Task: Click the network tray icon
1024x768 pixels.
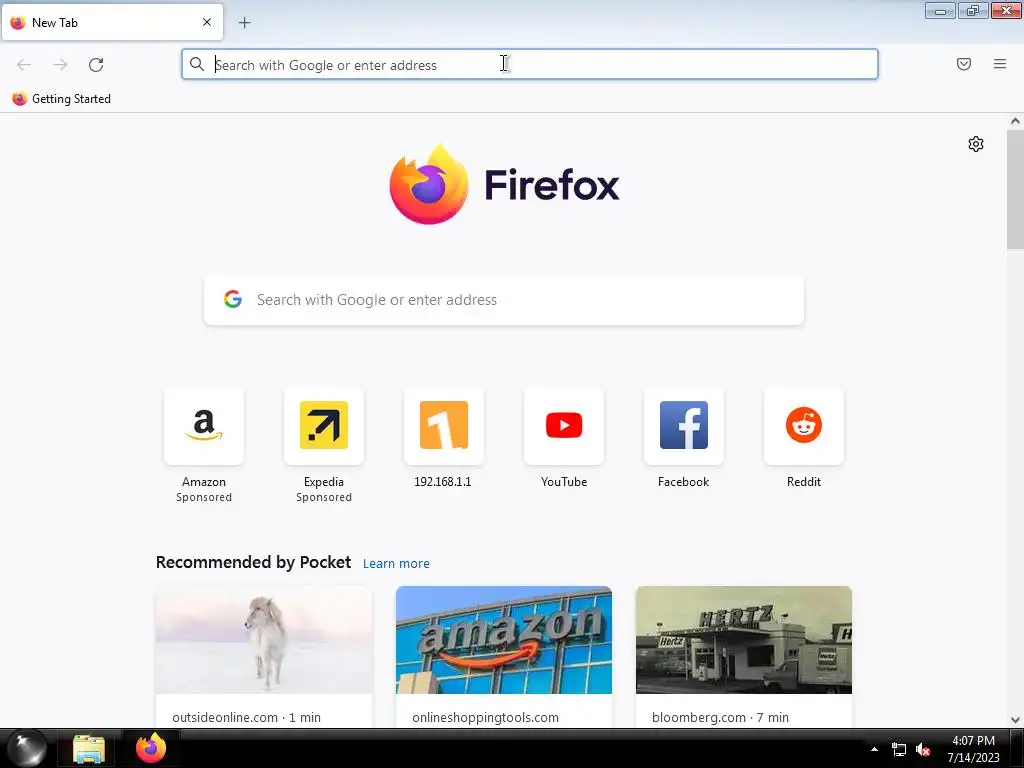Action: [899, 750]
